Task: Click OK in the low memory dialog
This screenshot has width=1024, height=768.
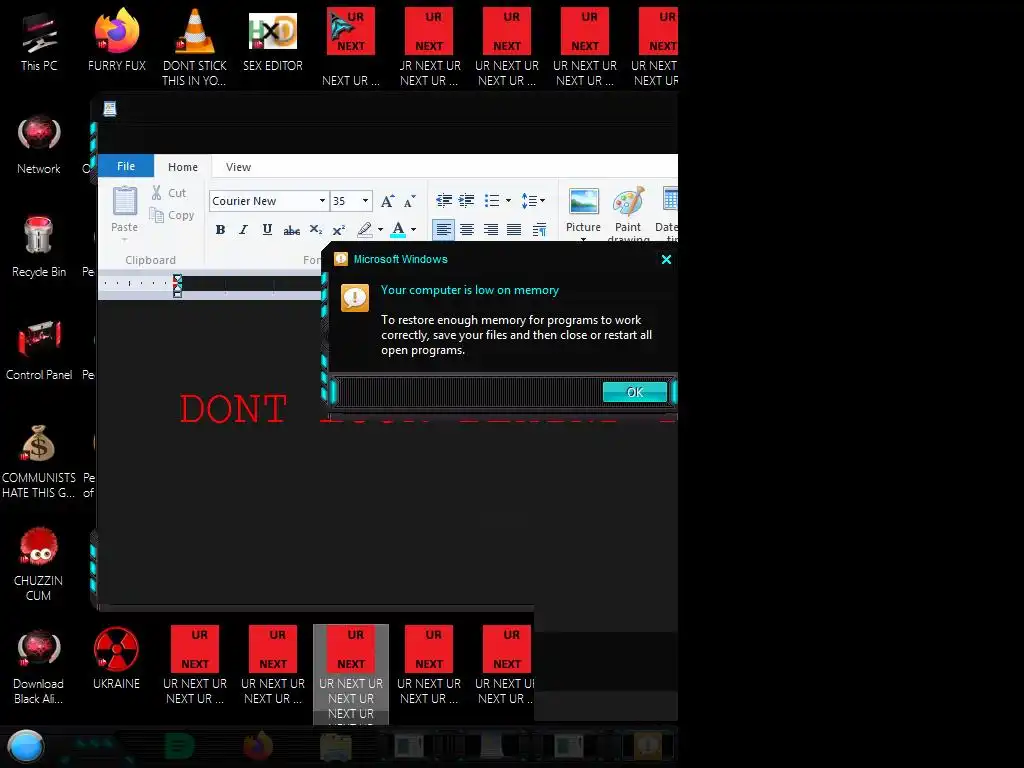Action: [635, 392]
